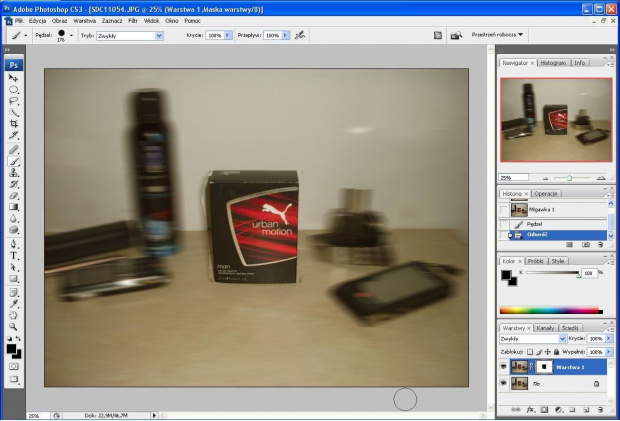The height and width of the screenshot is (421, 620).
Task: Select the Blur tool
Action: pyautogui.click(x=13, y=219)
